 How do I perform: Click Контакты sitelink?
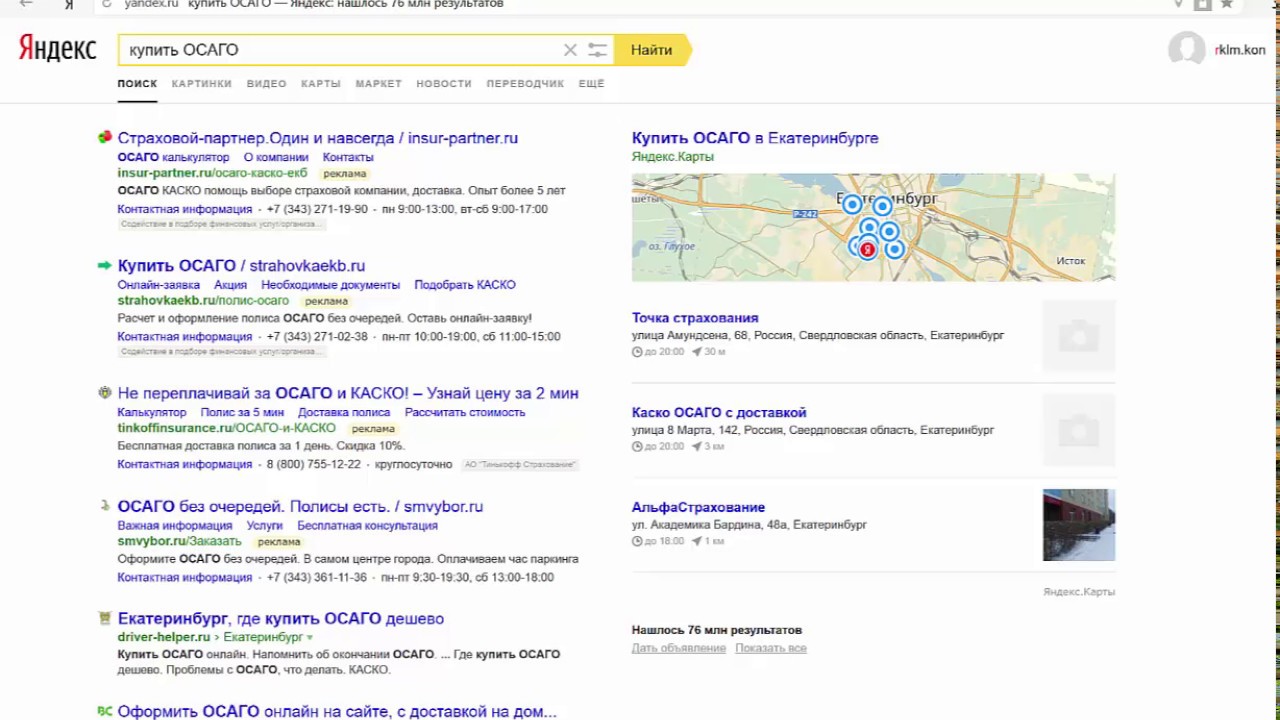348,157
